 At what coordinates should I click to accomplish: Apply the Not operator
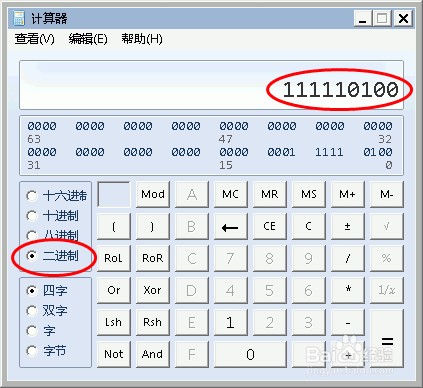tap(114, 354)
